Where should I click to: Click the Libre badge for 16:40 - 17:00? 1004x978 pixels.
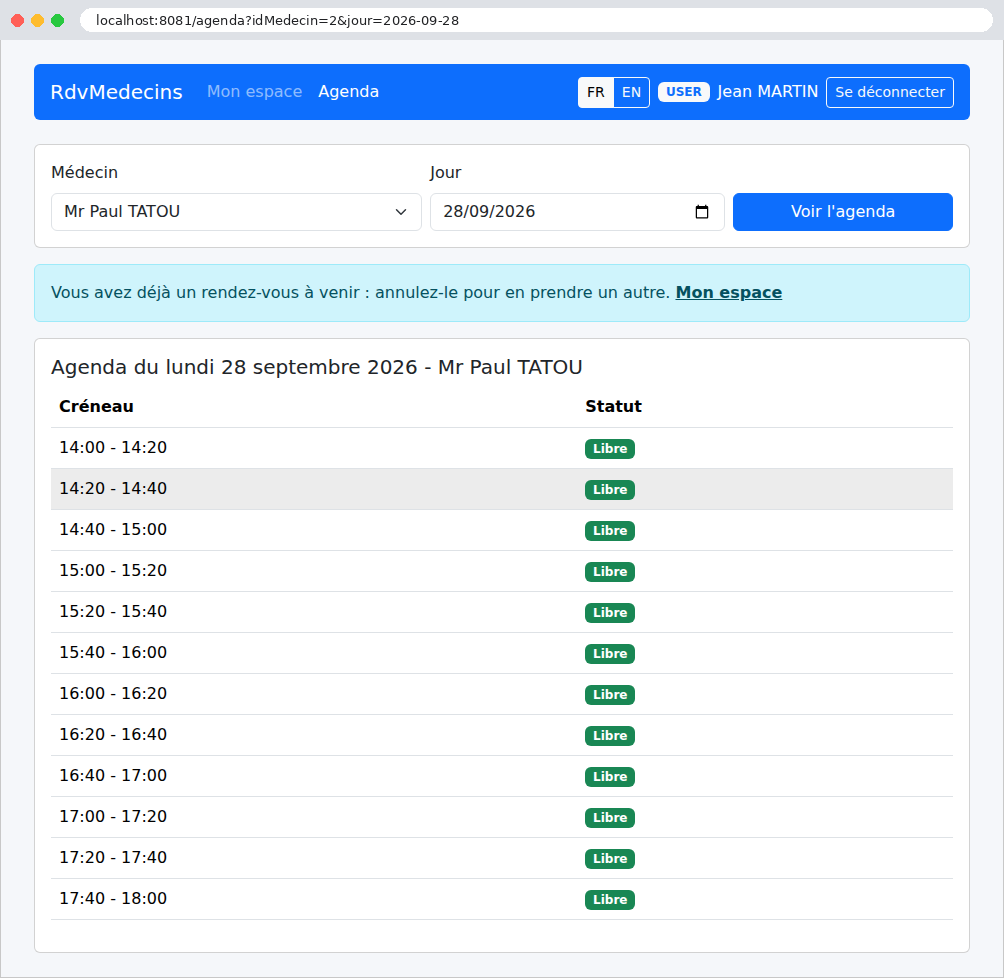610,777
